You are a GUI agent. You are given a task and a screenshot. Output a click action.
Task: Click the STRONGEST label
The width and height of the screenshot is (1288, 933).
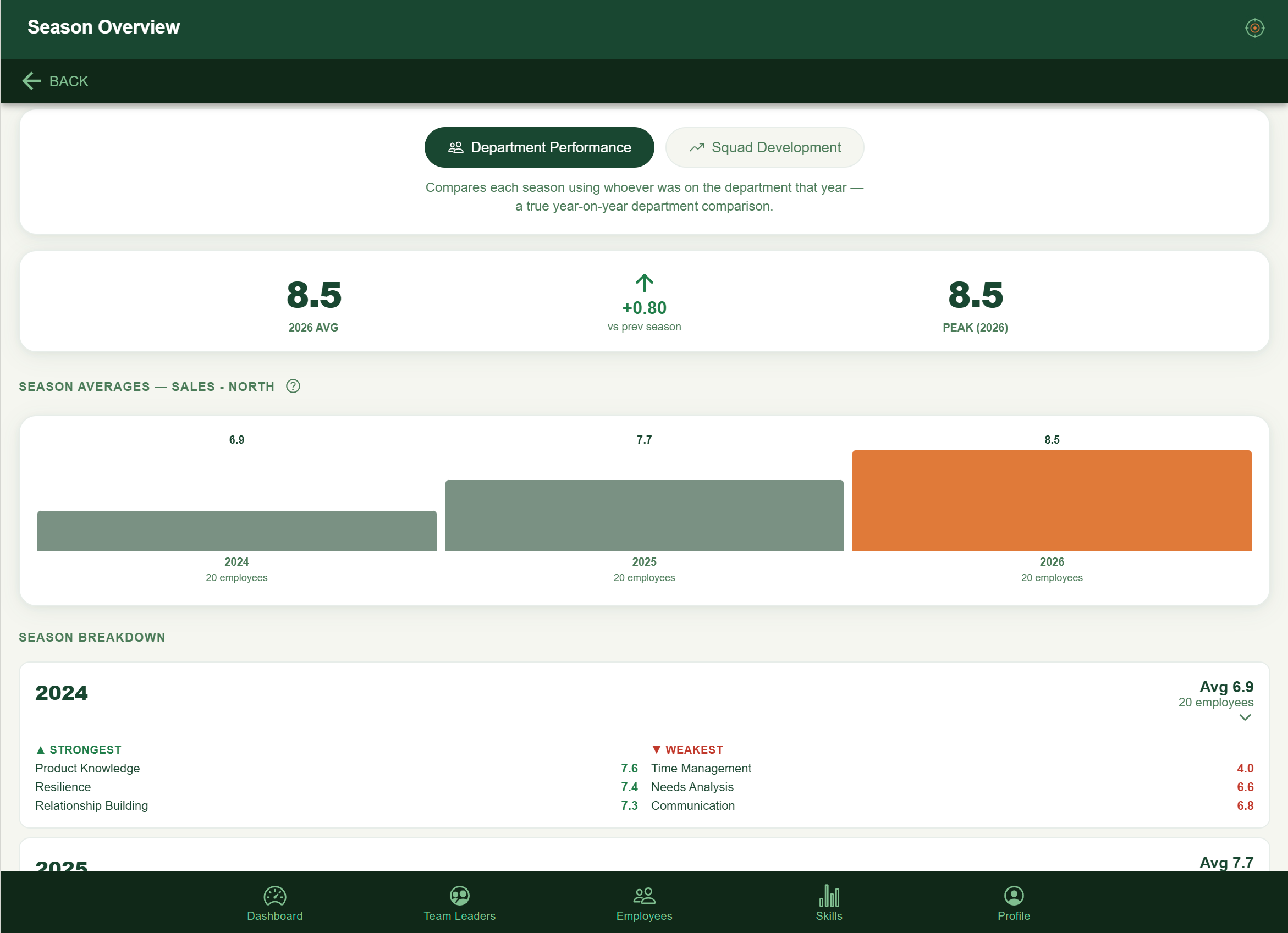coord(79,750)
